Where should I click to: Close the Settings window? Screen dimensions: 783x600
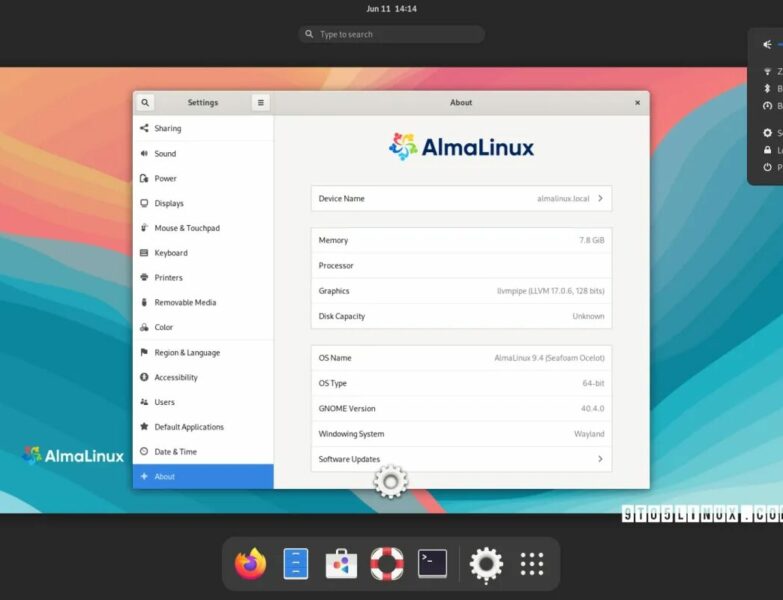637,103
